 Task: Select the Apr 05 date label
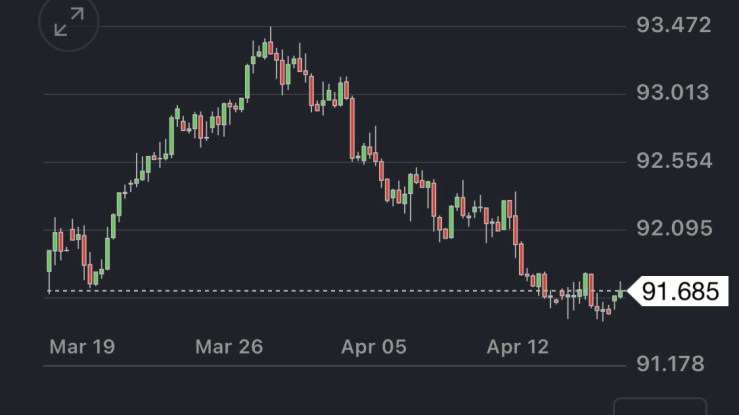tap(374, 347)
